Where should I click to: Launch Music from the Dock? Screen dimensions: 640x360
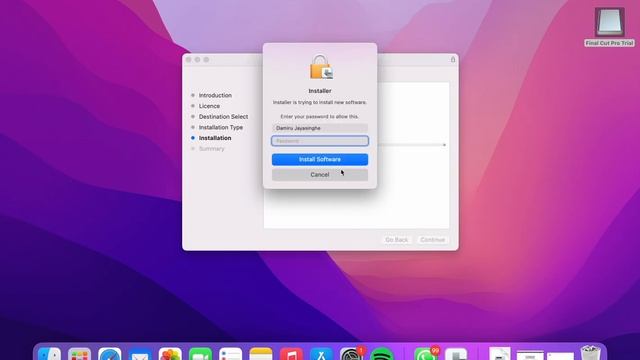(291, 354)
